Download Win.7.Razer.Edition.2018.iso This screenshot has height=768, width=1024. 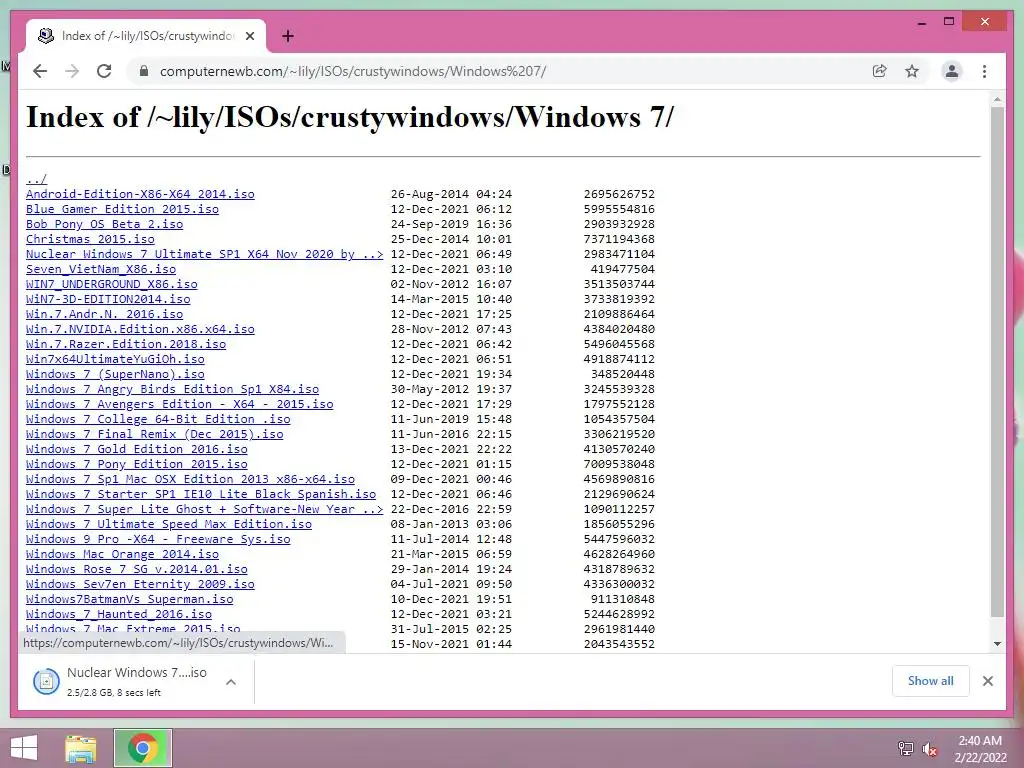126,344
